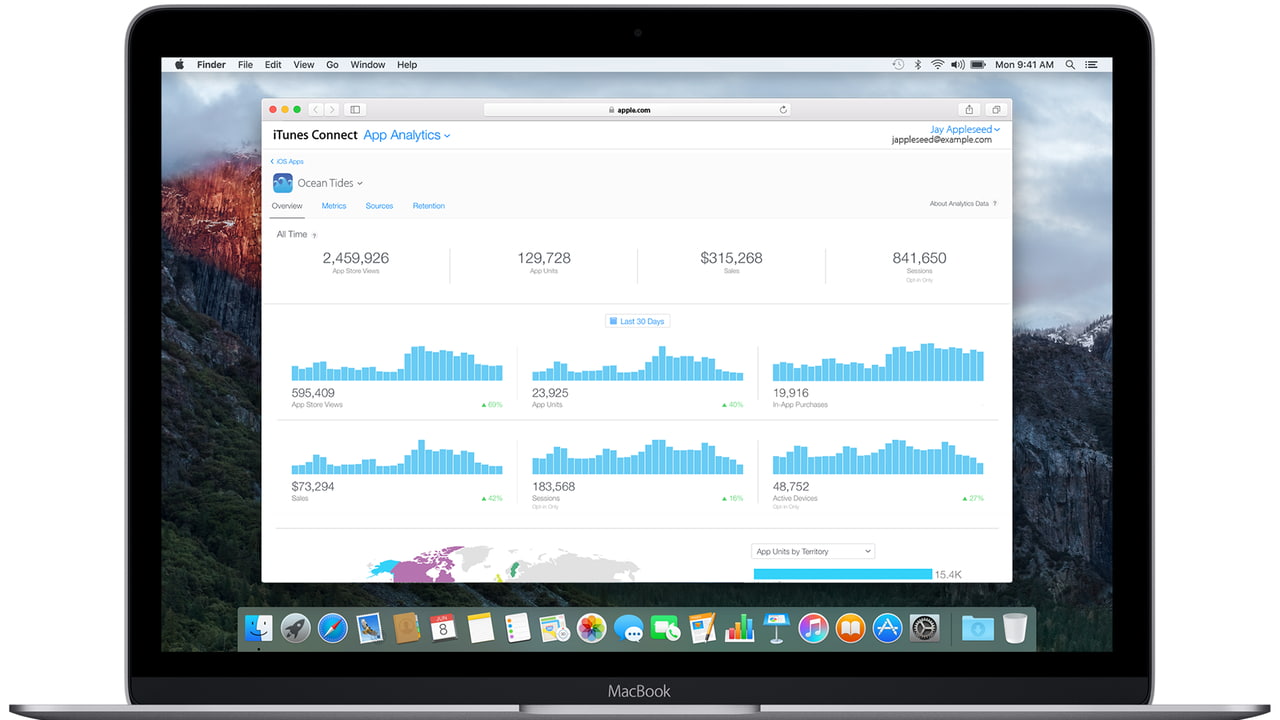Viewport: 1280px width, 720px height.
Task: Open Messages from the Dock
Action: tap(628, 628)
